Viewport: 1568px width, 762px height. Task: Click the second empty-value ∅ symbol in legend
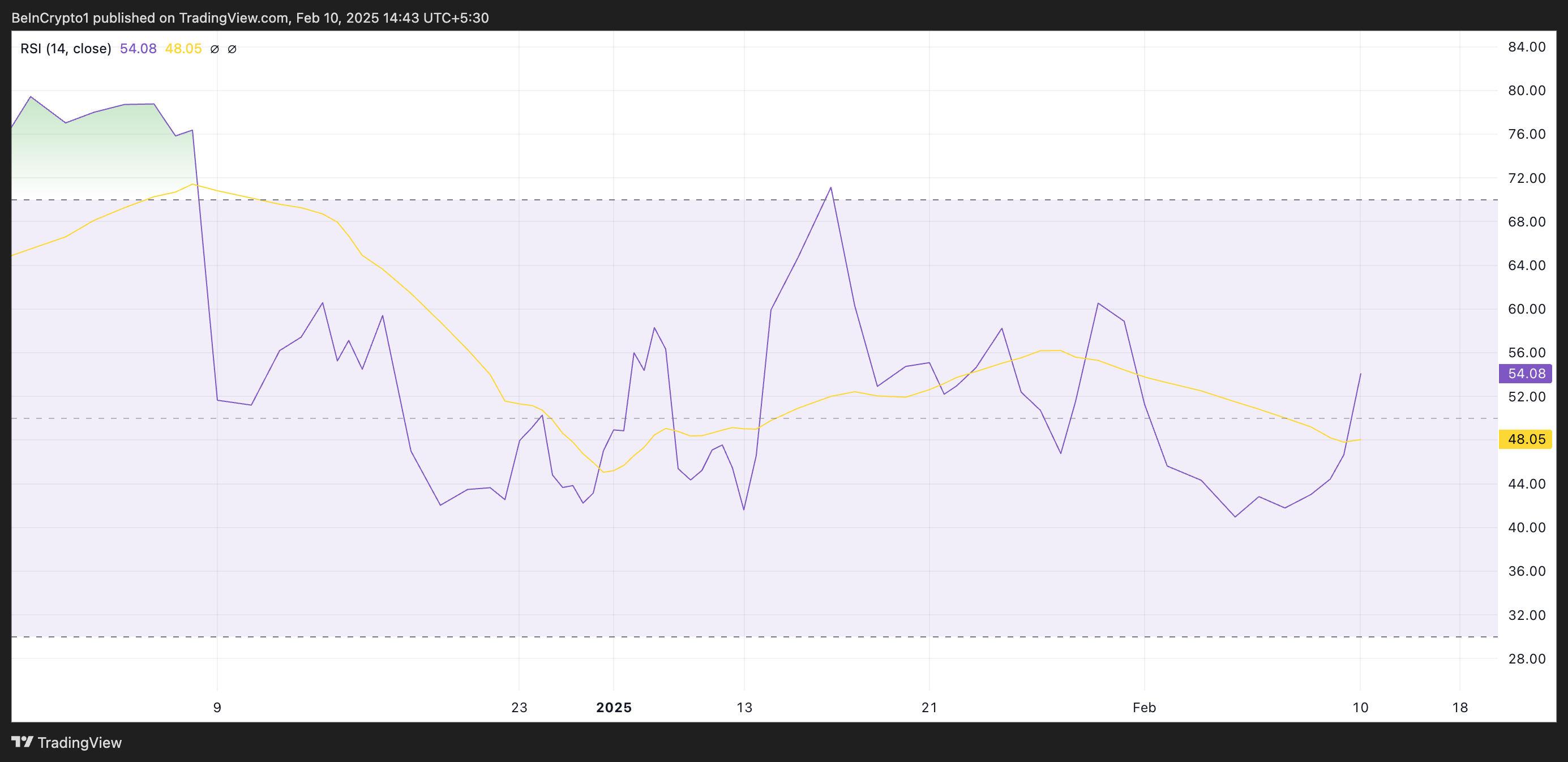click(x=232, y=49)
